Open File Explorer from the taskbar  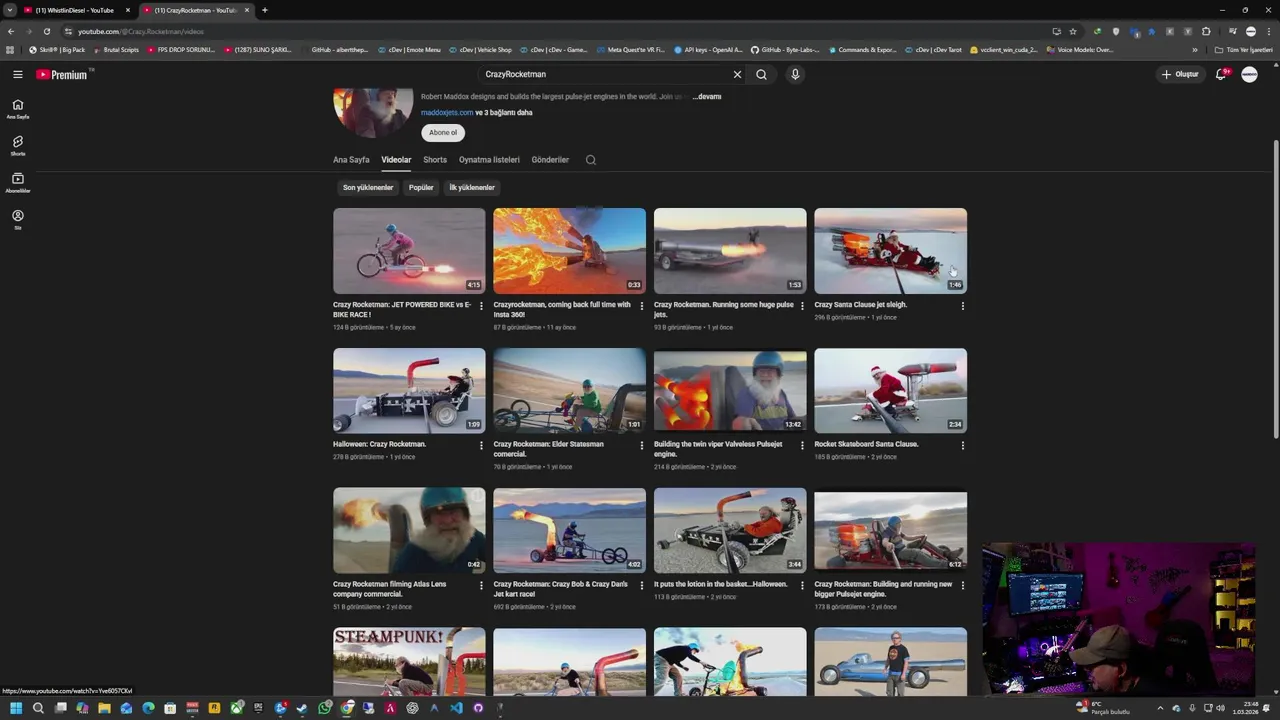(104, 708)
